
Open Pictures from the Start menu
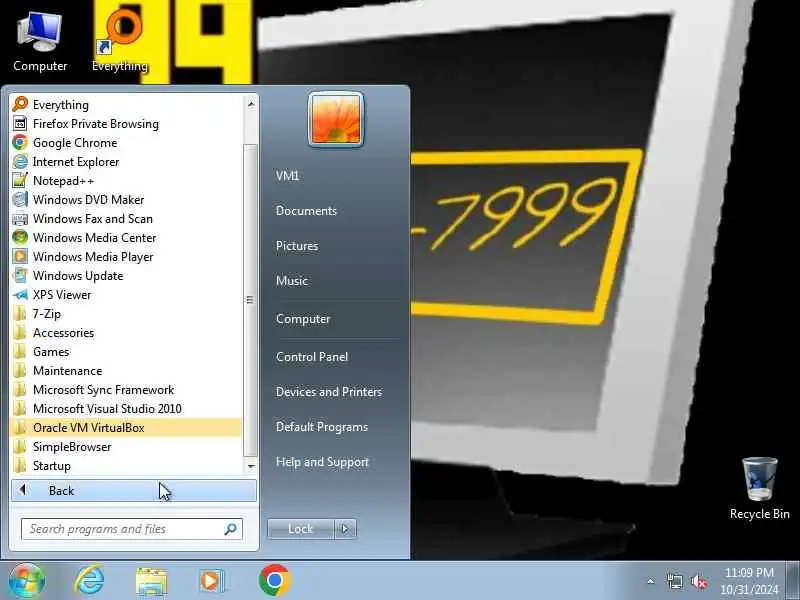297,245
